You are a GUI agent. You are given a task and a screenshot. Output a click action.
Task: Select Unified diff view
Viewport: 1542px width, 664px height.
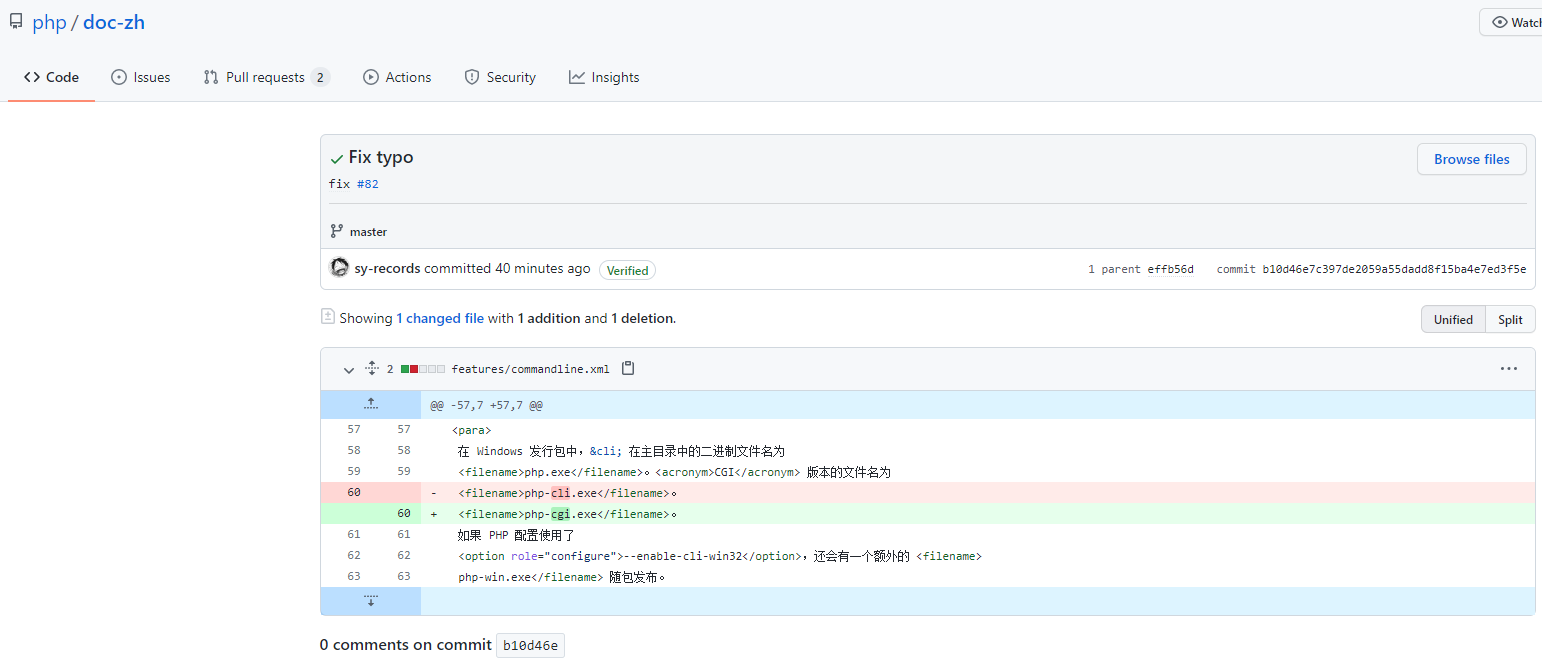coord(1453,319)
